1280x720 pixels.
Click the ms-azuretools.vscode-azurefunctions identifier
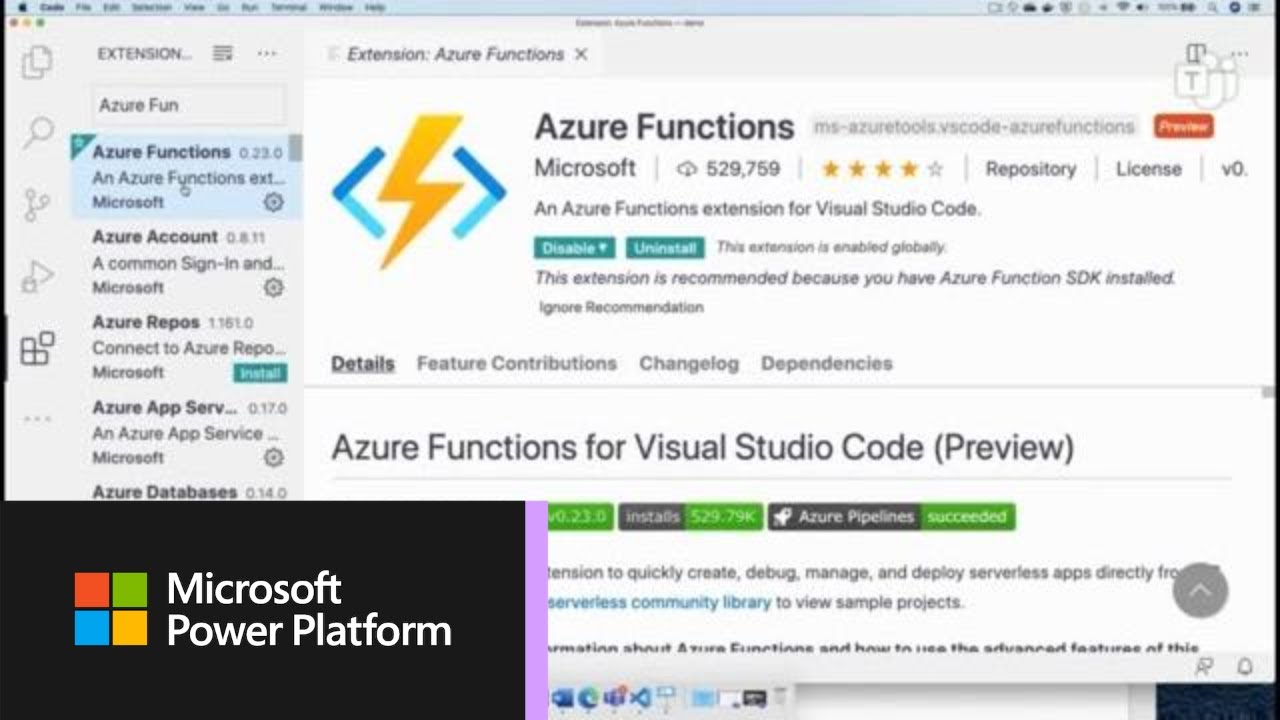pos(974,127)
